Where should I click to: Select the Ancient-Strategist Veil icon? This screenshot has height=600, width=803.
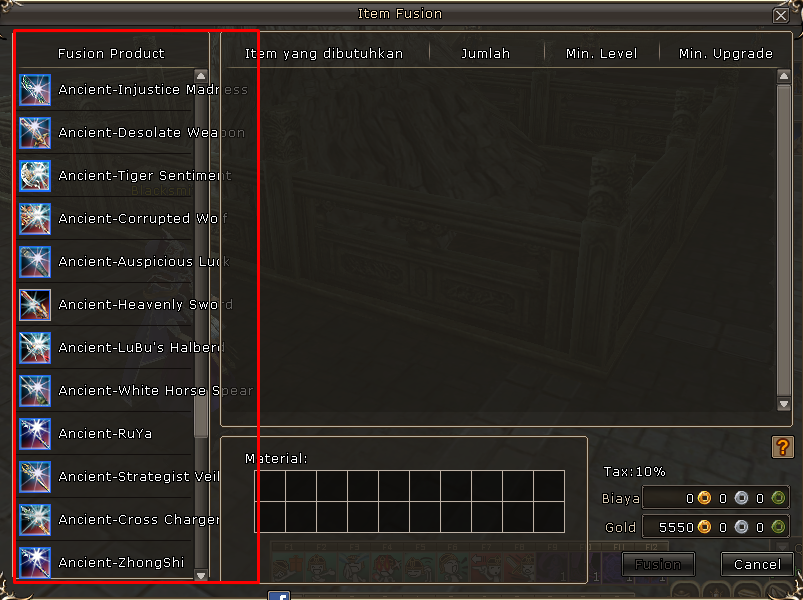click(35, 477)
